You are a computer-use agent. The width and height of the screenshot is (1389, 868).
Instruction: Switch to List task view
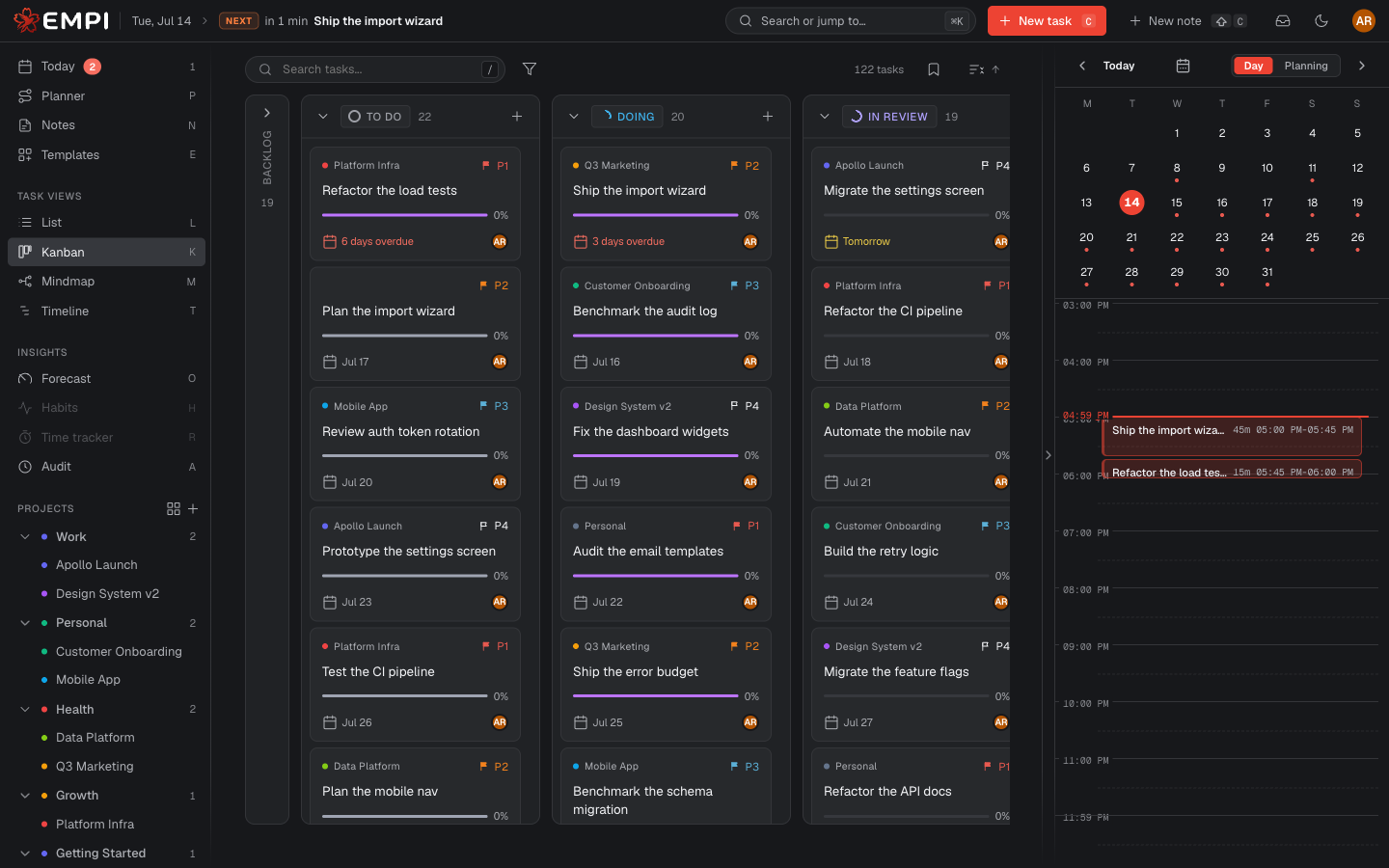coord(106,223)
